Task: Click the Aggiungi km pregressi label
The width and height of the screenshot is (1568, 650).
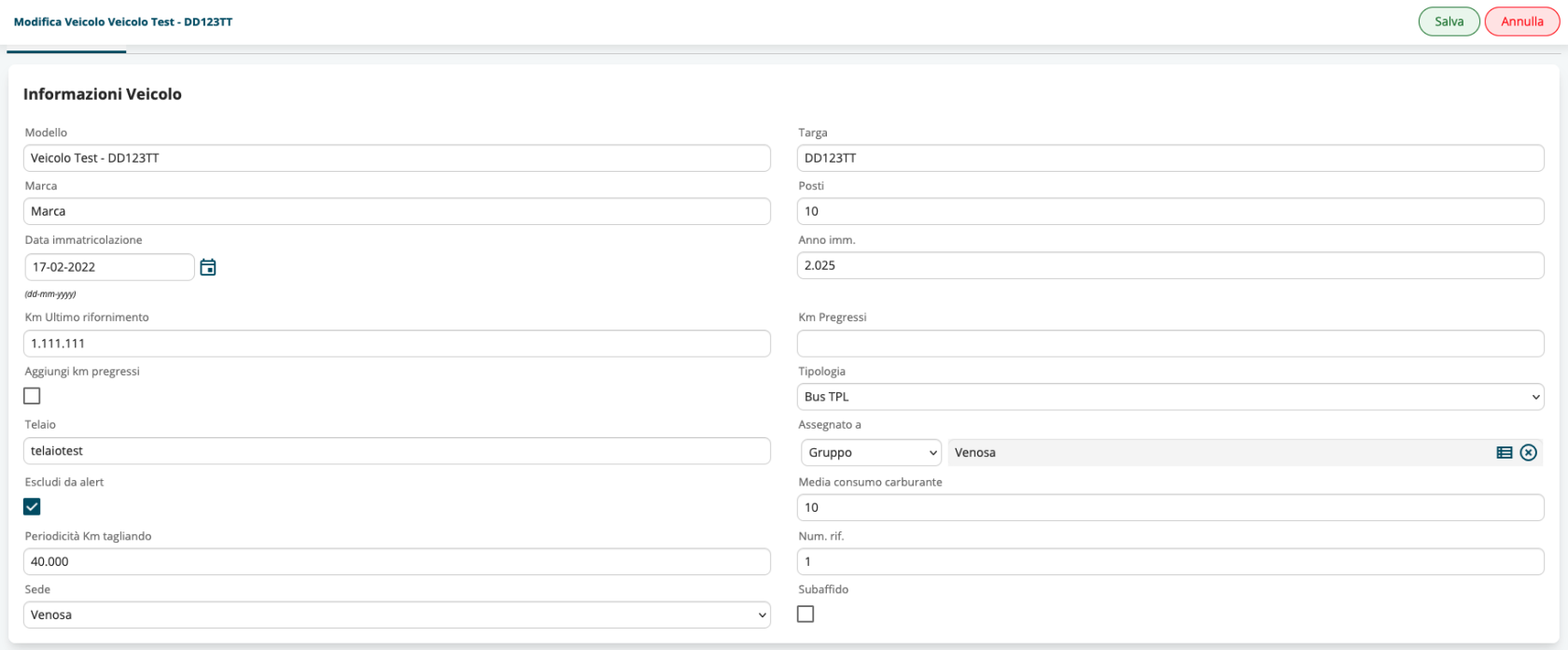Action: 82,372
